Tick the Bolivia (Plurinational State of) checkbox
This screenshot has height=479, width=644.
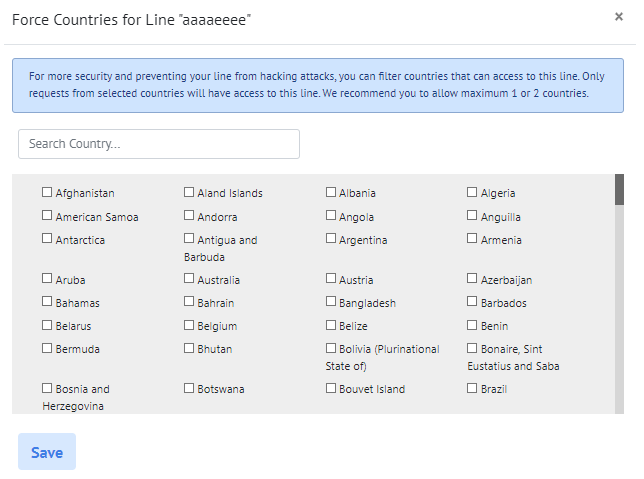point(331,348)
